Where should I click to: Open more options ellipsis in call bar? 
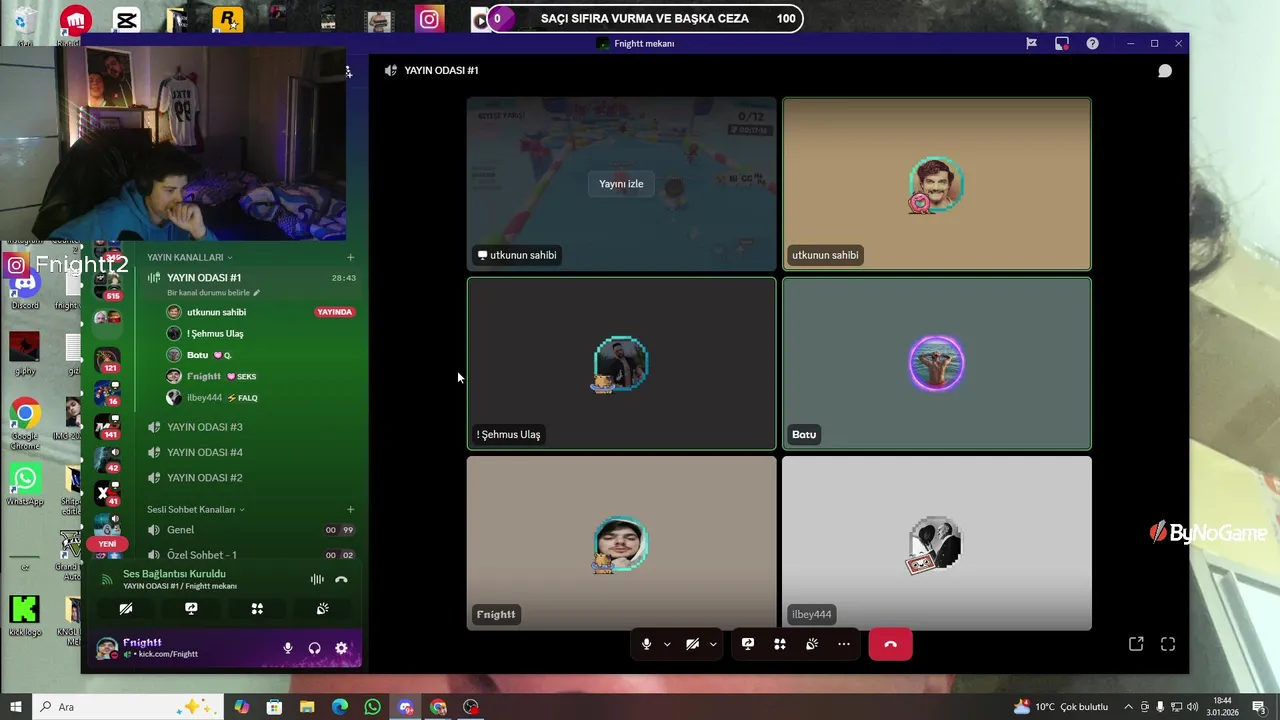(x=844, y=644)
